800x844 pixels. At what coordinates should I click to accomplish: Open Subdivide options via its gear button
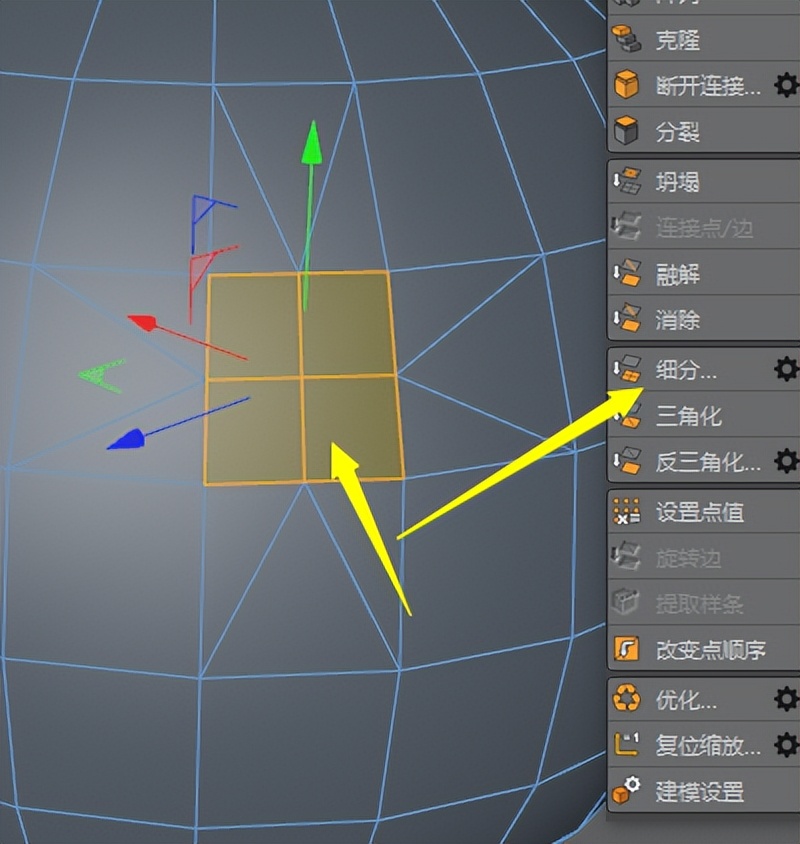[788, 370]
